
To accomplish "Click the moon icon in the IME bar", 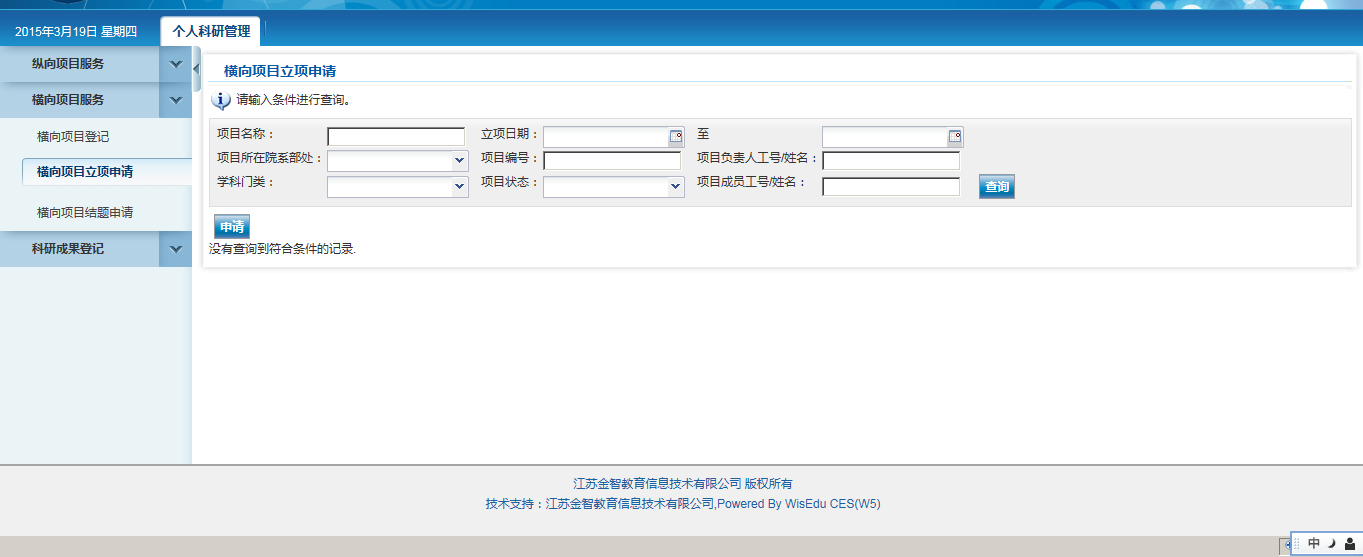I will point(1331,543).
